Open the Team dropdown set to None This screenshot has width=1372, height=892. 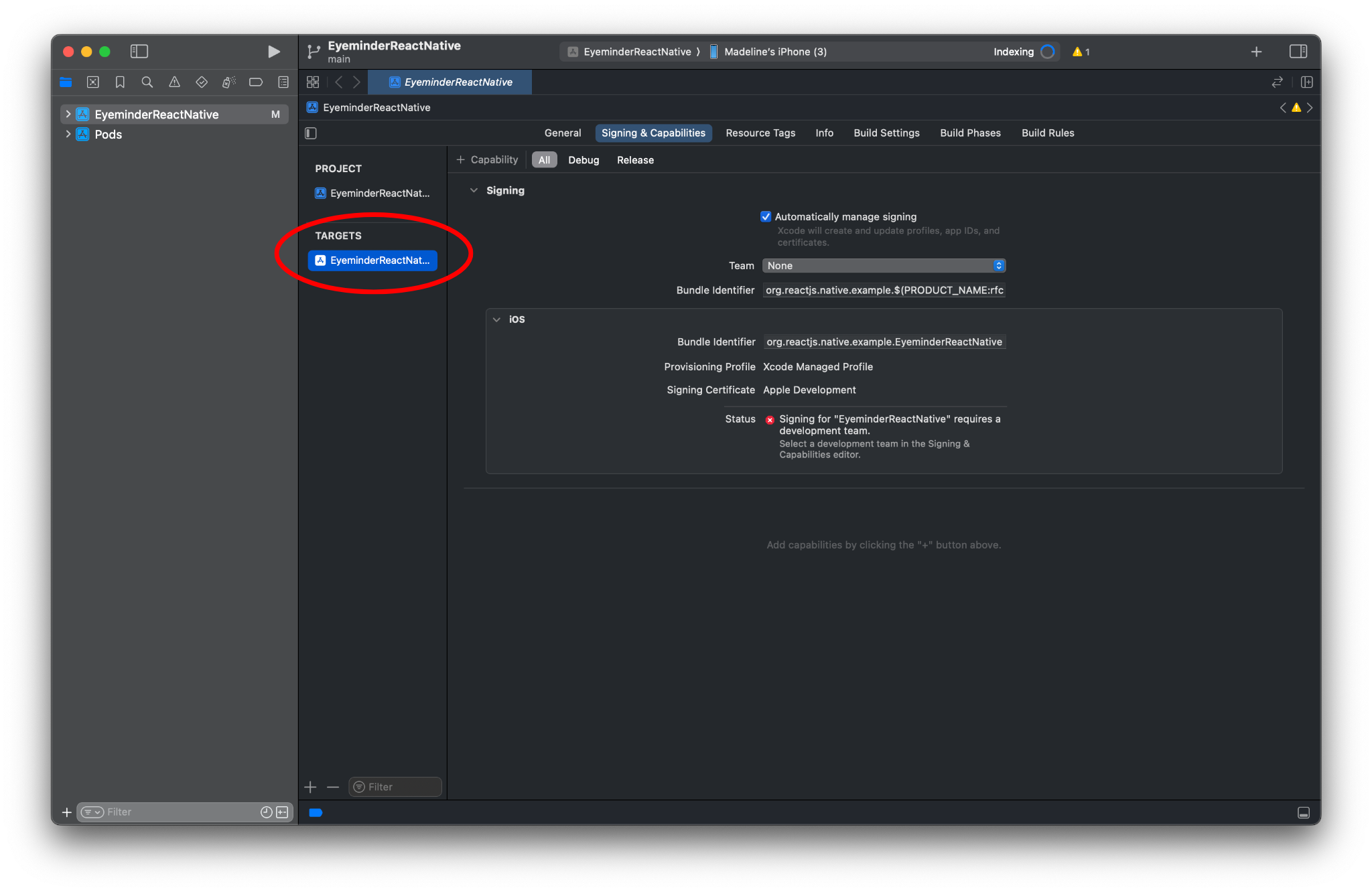(x=884, y=266)
